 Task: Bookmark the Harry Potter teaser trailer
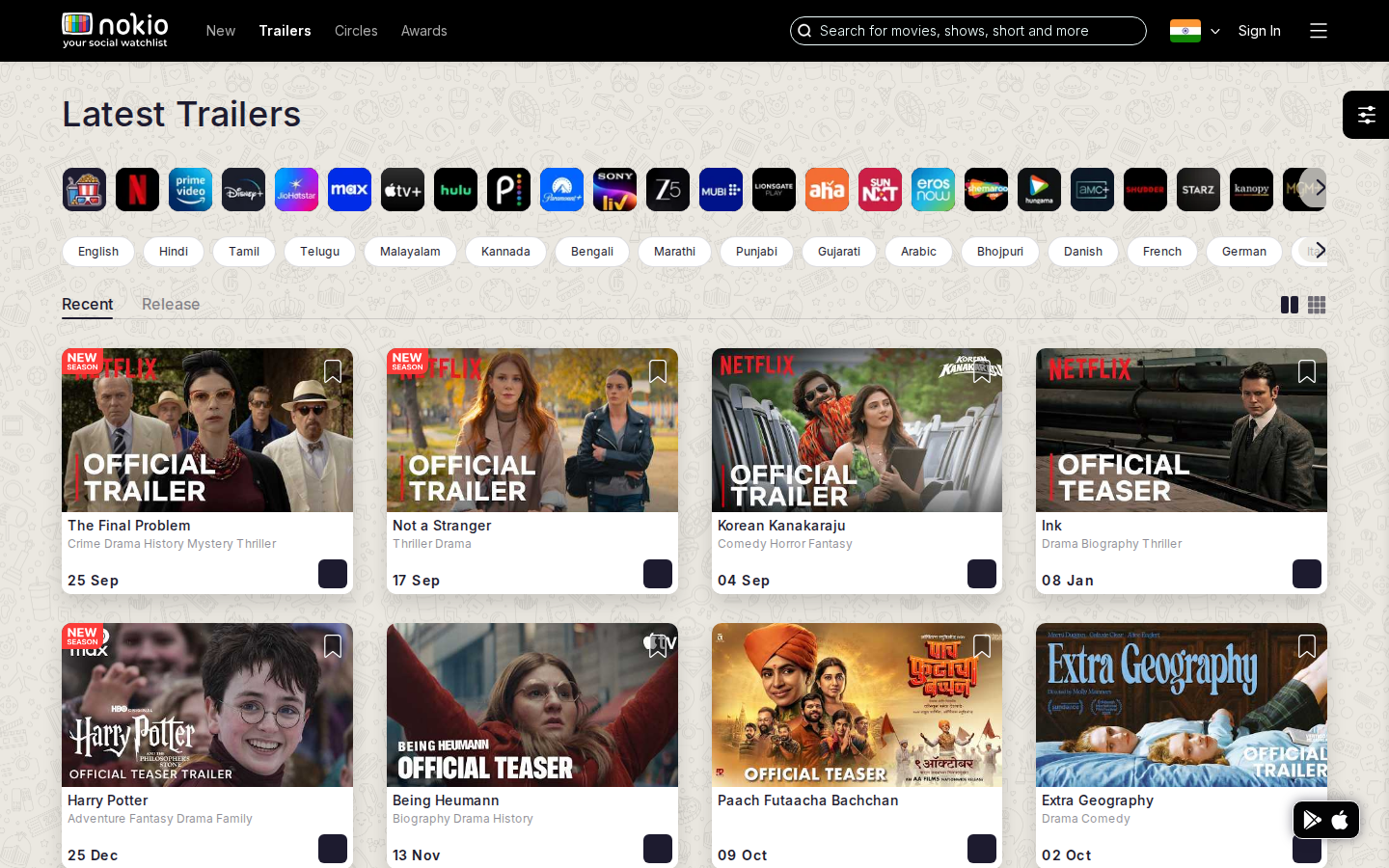(333, 646)
